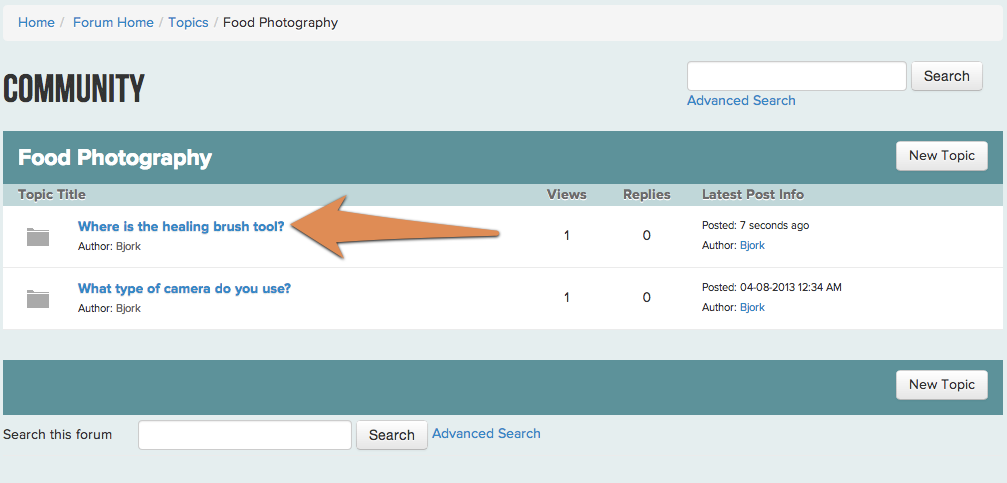1007x483 pixels.
Task: Create New Topic from Food Photography header
Action: (941, 155)
